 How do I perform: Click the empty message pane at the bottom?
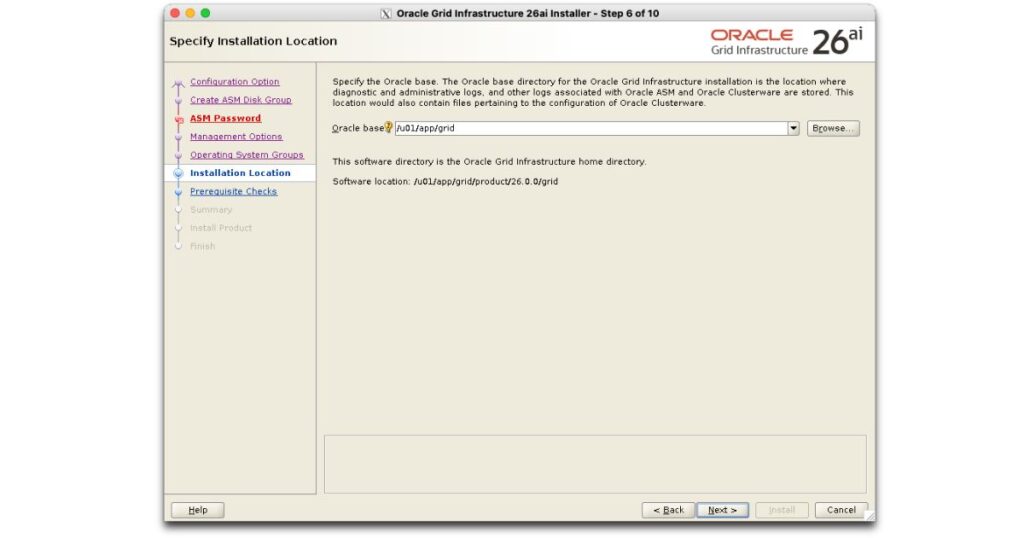click(x=595, y=464)
